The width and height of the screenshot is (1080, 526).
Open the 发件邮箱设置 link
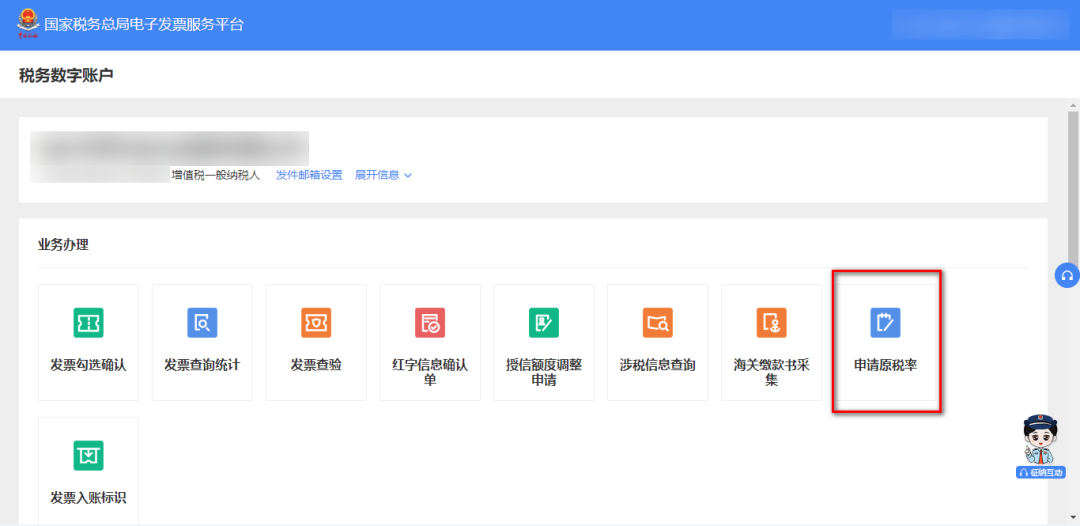(309, 175)
